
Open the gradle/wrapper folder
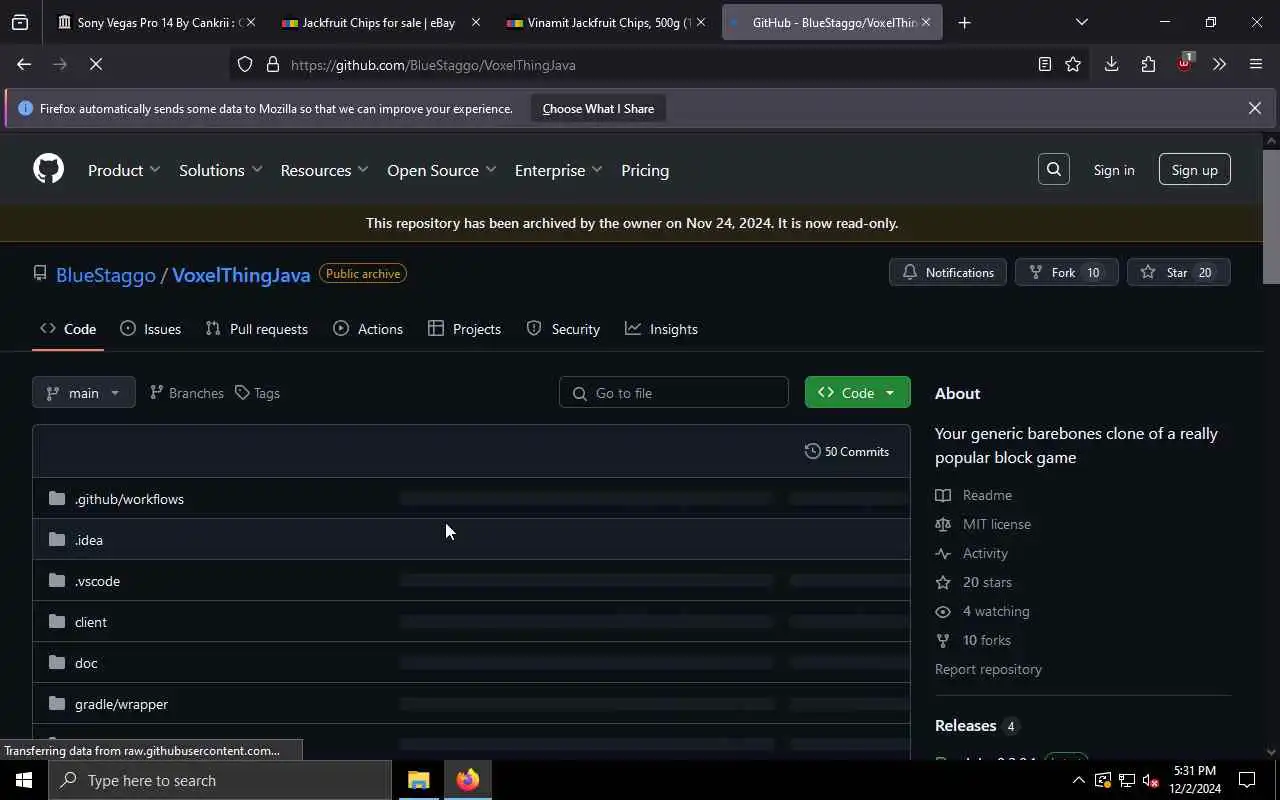coord(121,704)
